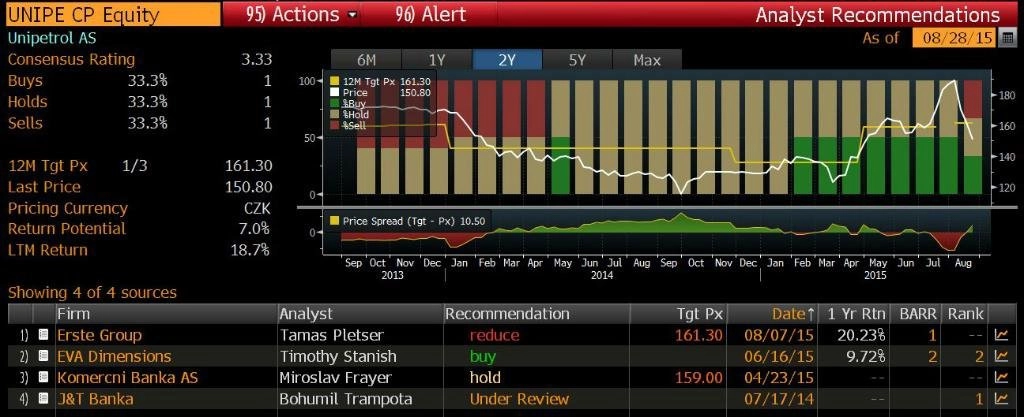
Task: Click the 96) Alert button
Action: click(x=431, y=14)
